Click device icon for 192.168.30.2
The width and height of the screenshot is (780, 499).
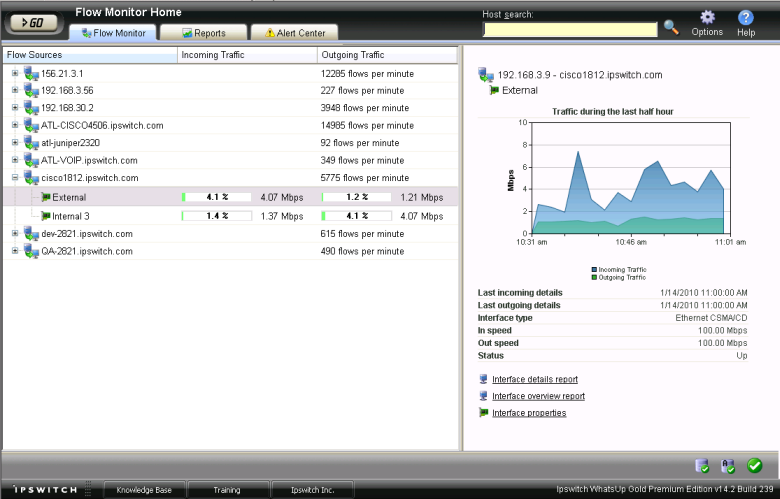[x=31, y=108]
